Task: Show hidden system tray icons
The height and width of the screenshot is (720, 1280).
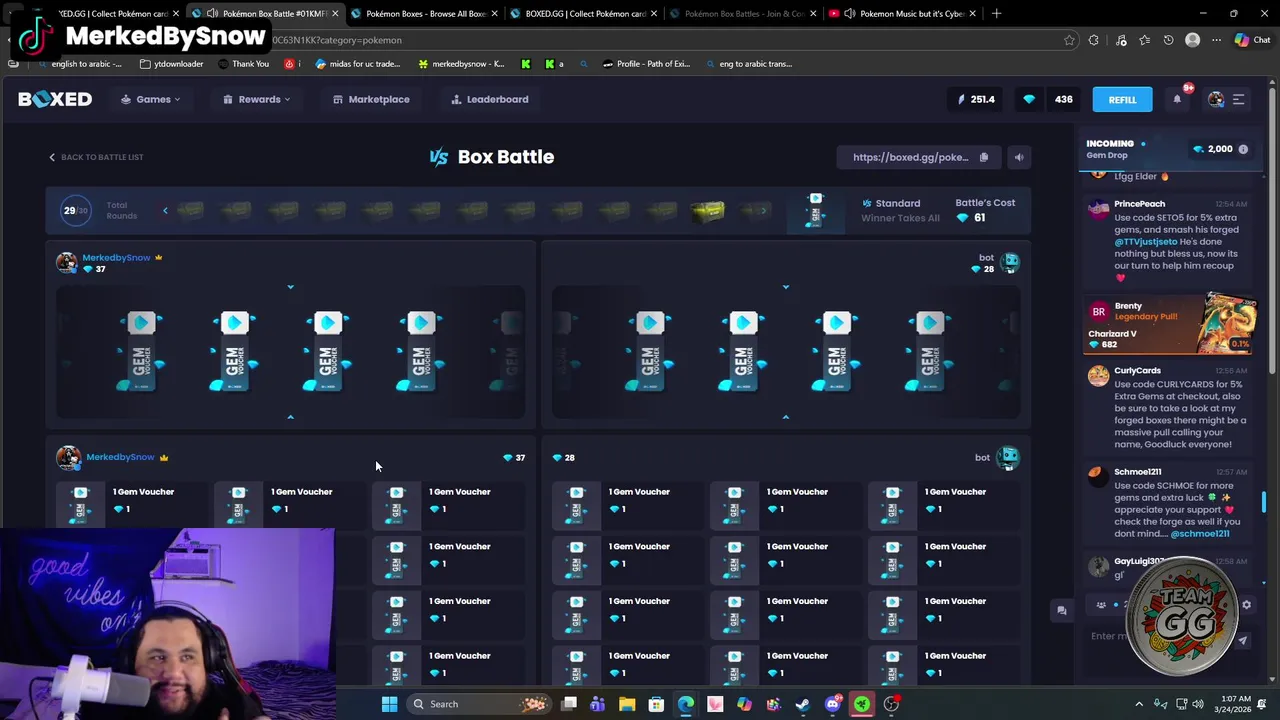Action: [x=1139, y=704]
